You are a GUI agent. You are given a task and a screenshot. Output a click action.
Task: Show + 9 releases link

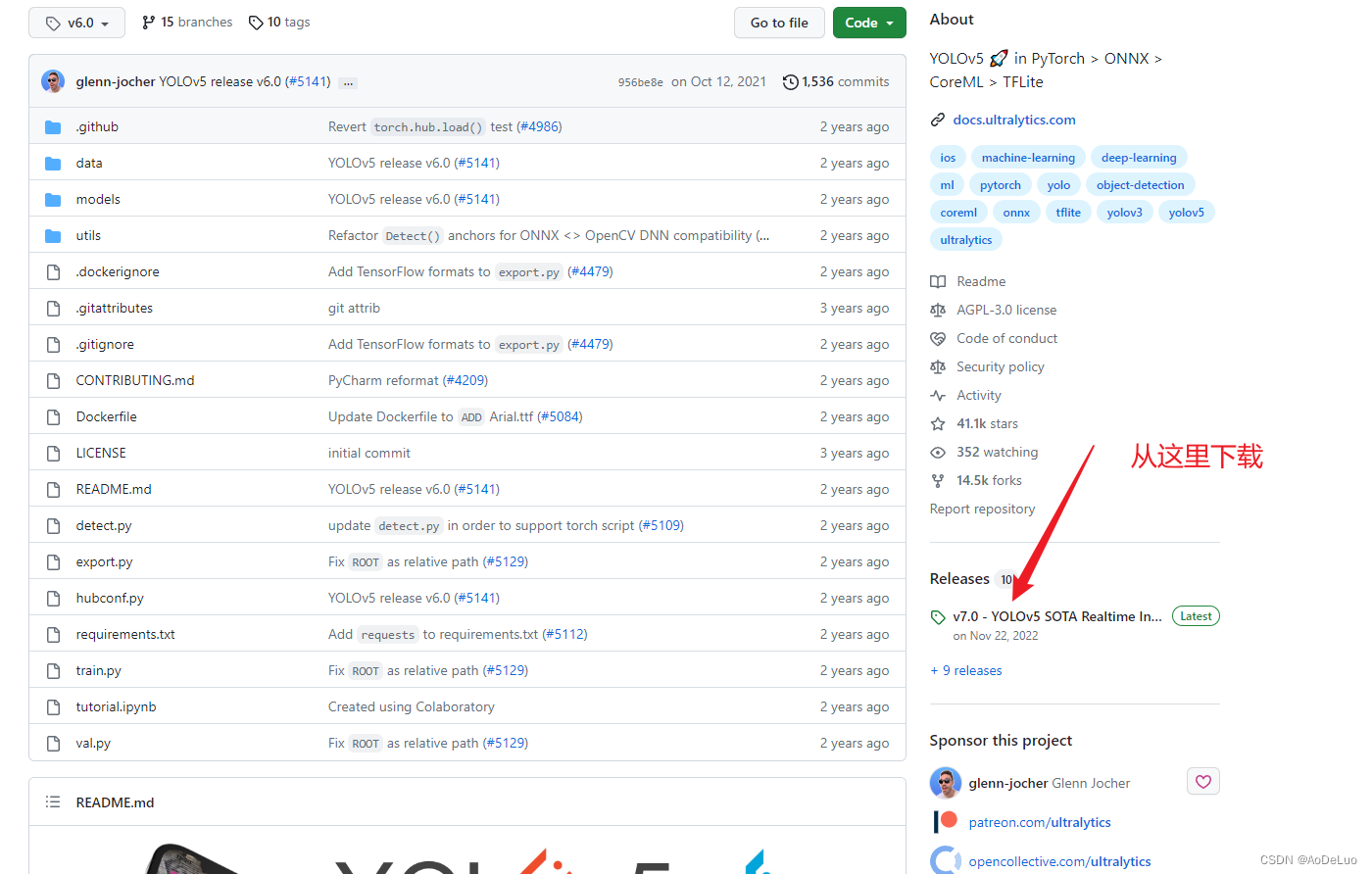966,670
